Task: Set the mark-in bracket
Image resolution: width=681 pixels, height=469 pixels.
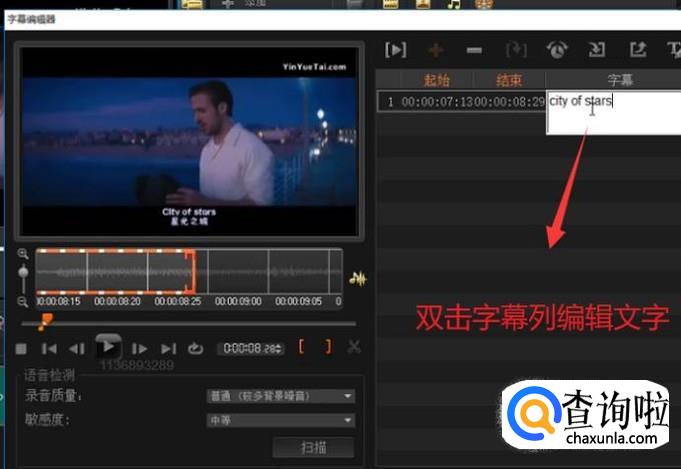Action: 301,347
